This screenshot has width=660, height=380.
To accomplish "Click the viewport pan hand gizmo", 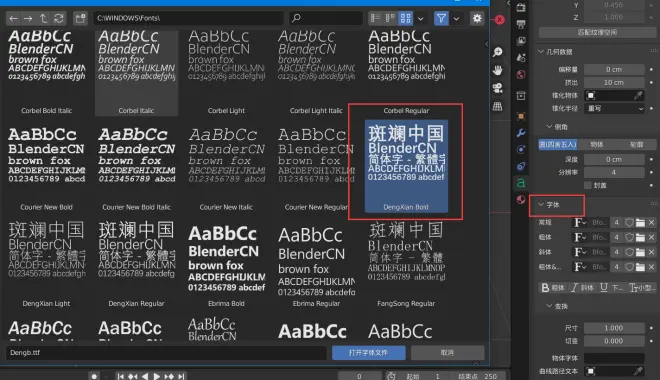I will [498, 70].
